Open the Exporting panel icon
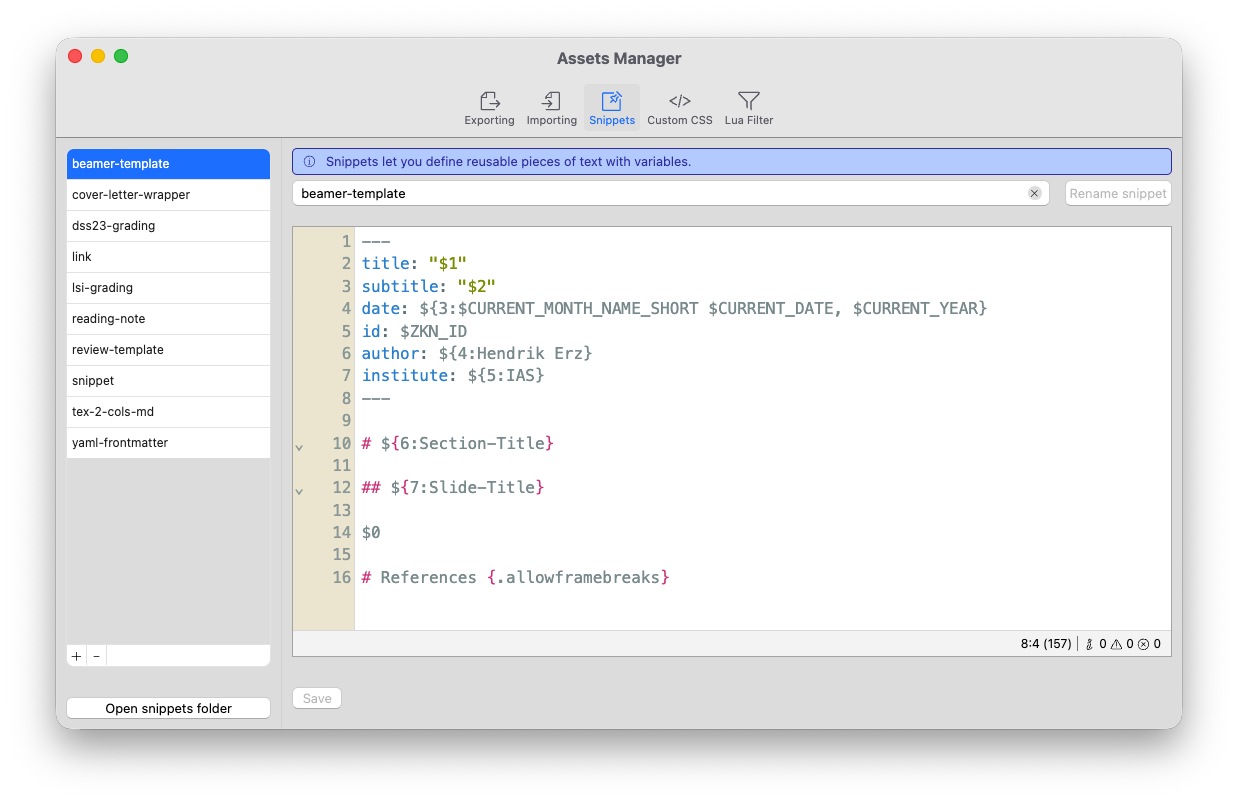 (x=489, y=106)
